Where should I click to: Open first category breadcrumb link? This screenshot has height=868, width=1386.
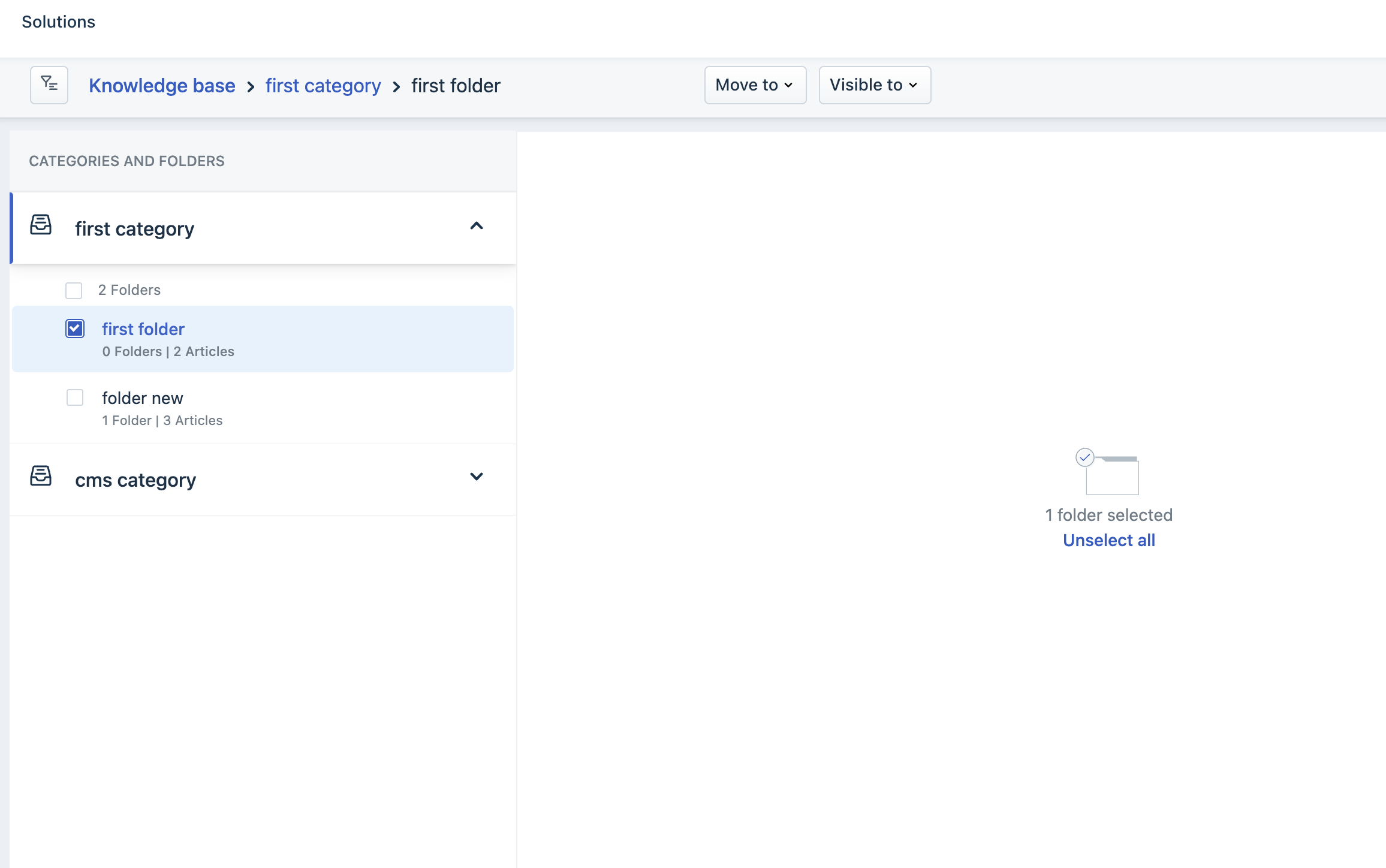pyautogui.click(x=323, y=86)
